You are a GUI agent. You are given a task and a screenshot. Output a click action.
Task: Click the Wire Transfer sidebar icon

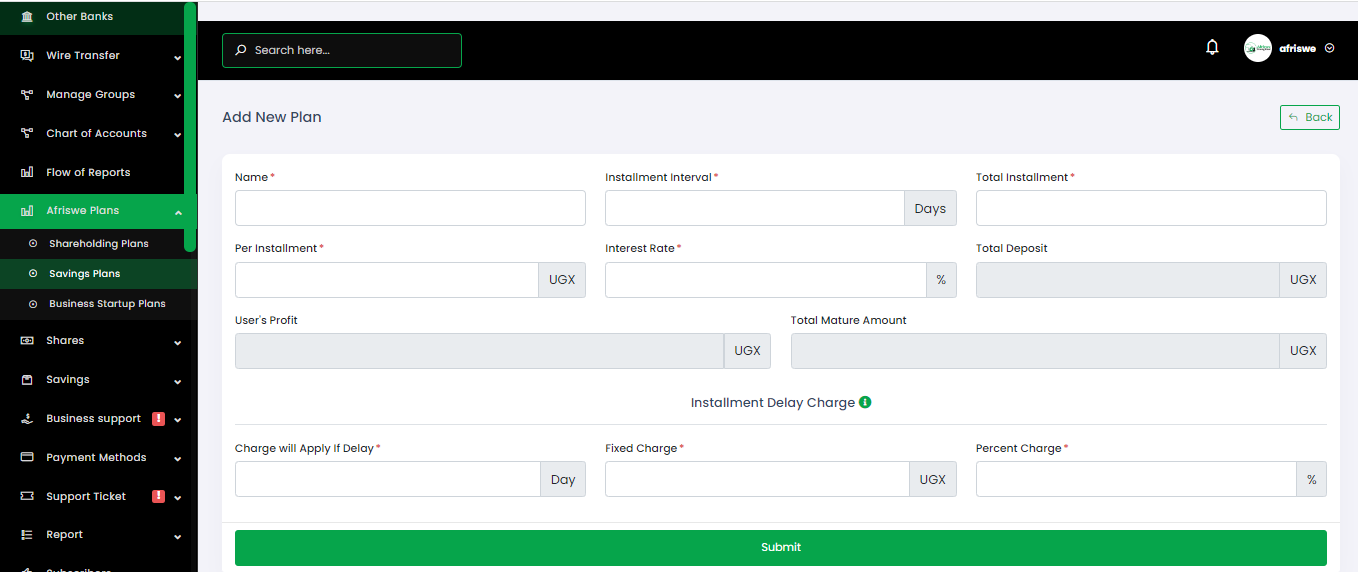click(27, 56)
